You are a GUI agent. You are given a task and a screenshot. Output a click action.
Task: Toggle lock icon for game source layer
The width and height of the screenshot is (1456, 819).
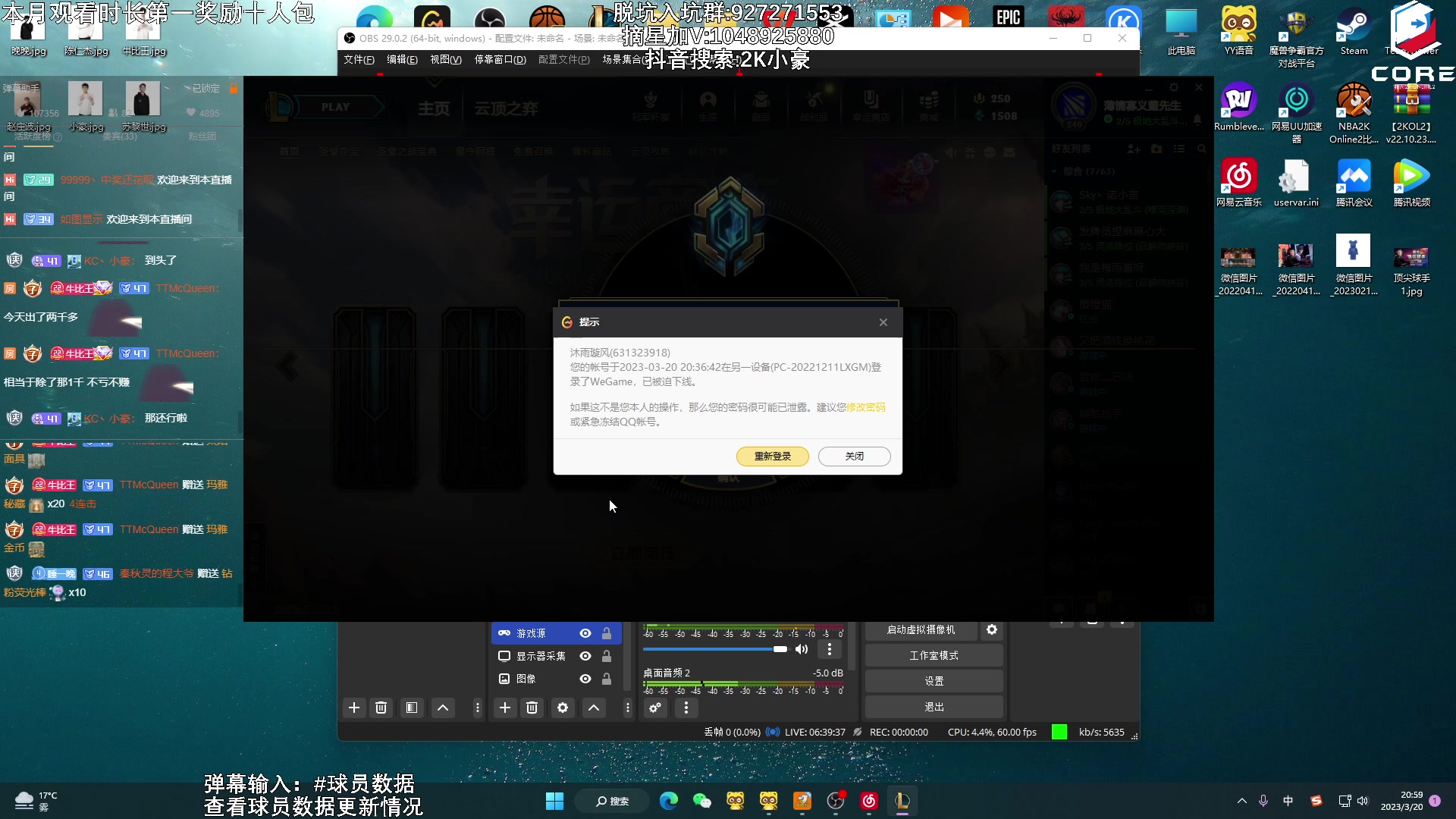607,633
